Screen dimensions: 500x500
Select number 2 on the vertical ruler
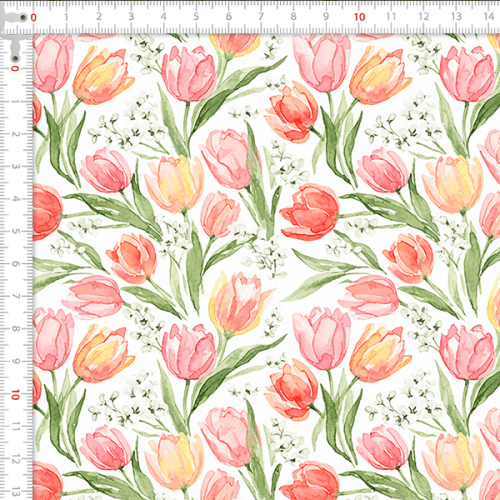click(16, 134)
